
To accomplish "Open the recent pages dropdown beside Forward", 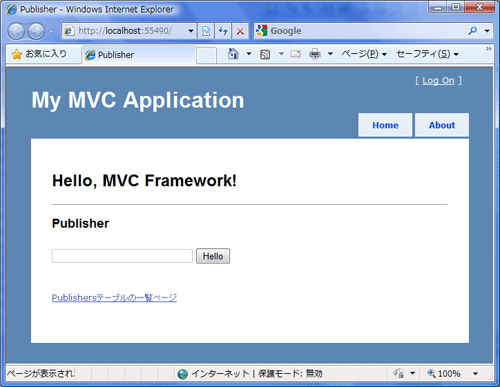I will click(51, 31).
